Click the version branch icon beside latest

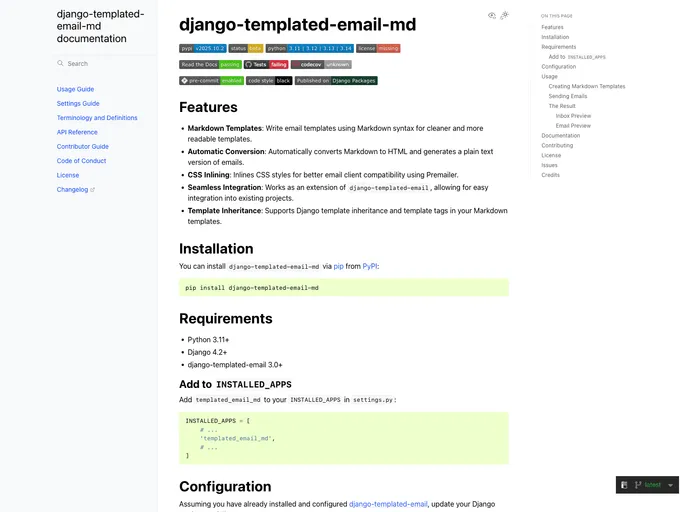[638, 485]
